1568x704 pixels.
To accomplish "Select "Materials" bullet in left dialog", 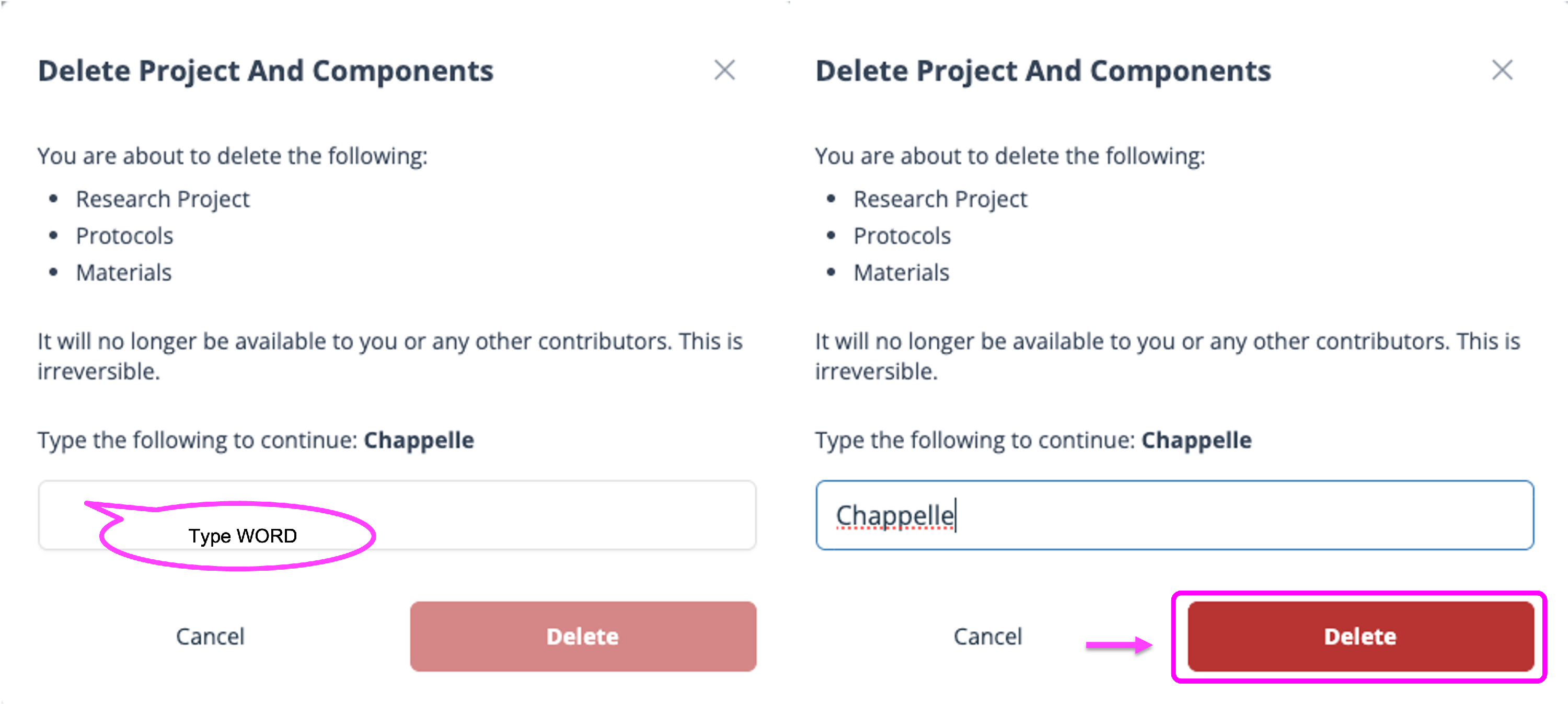I will 123,273.
